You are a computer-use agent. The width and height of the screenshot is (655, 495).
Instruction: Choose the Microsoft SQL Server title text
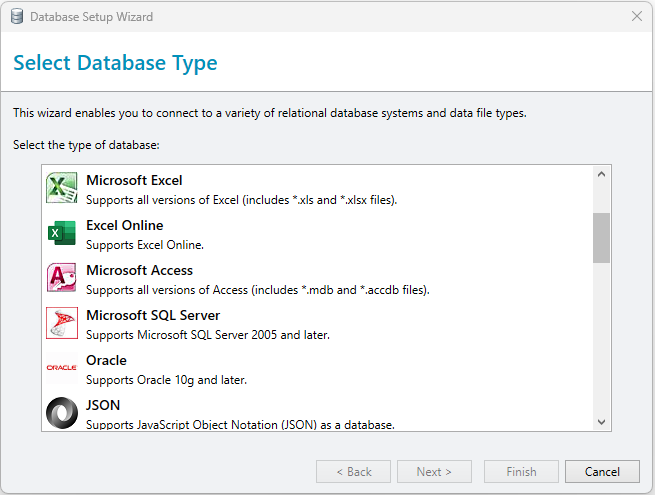[153, 315]
